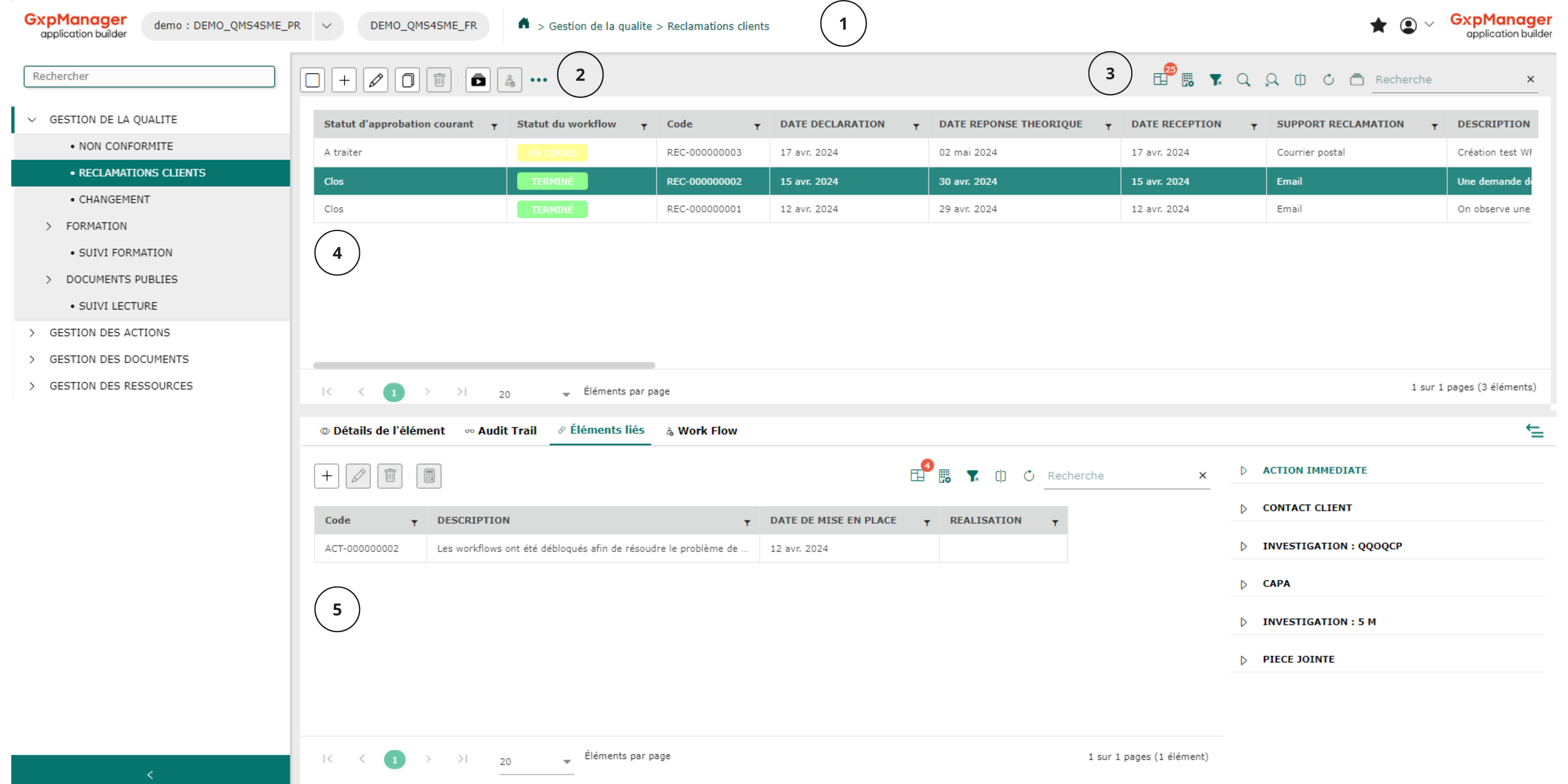1568x784 pixels.
Task: Click the Rechercher sidebar search field
Action: [x=149, y=76]
